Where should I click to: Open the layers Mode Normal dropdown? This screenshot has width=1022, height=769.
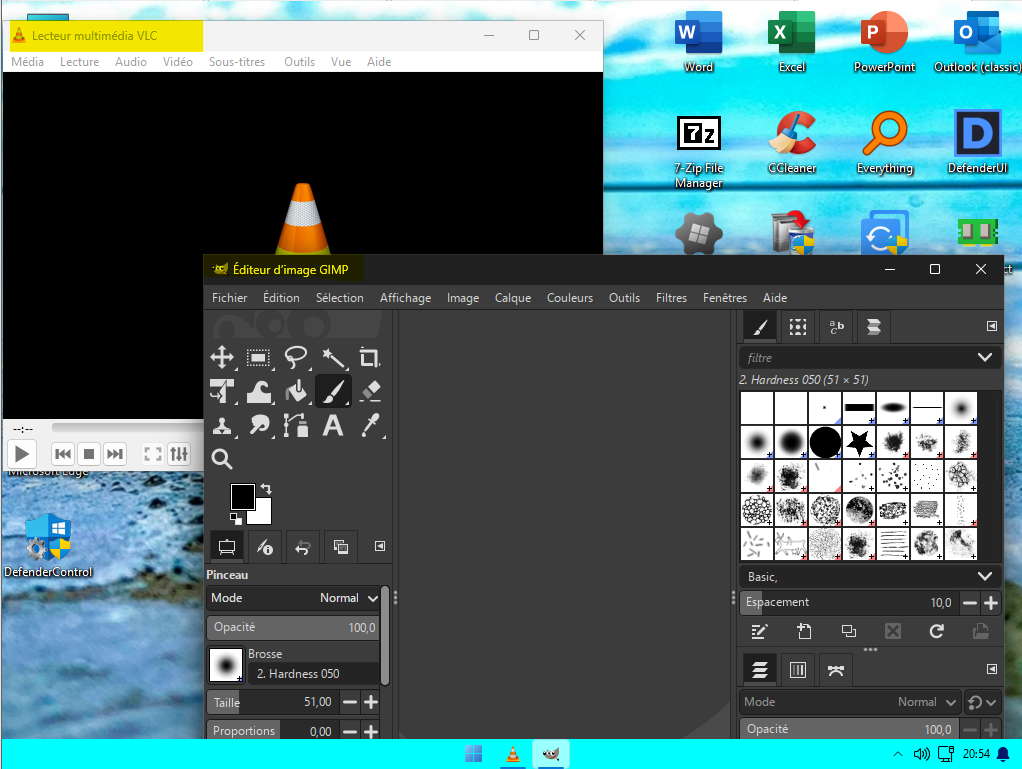tap(850, 702)
